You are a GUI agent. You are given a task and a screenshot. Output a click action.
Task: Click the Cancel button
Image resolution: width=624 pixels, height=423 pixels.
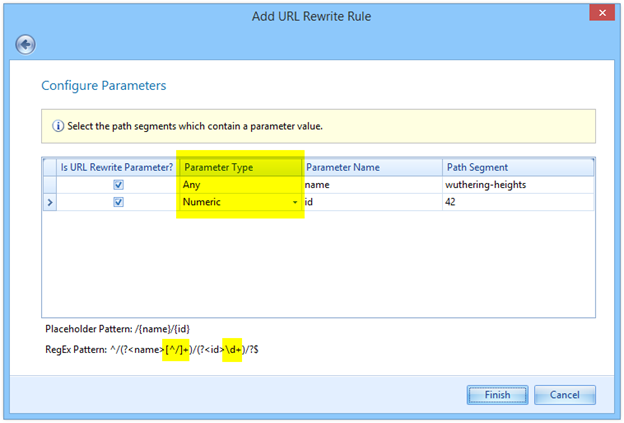click(565, 395)
